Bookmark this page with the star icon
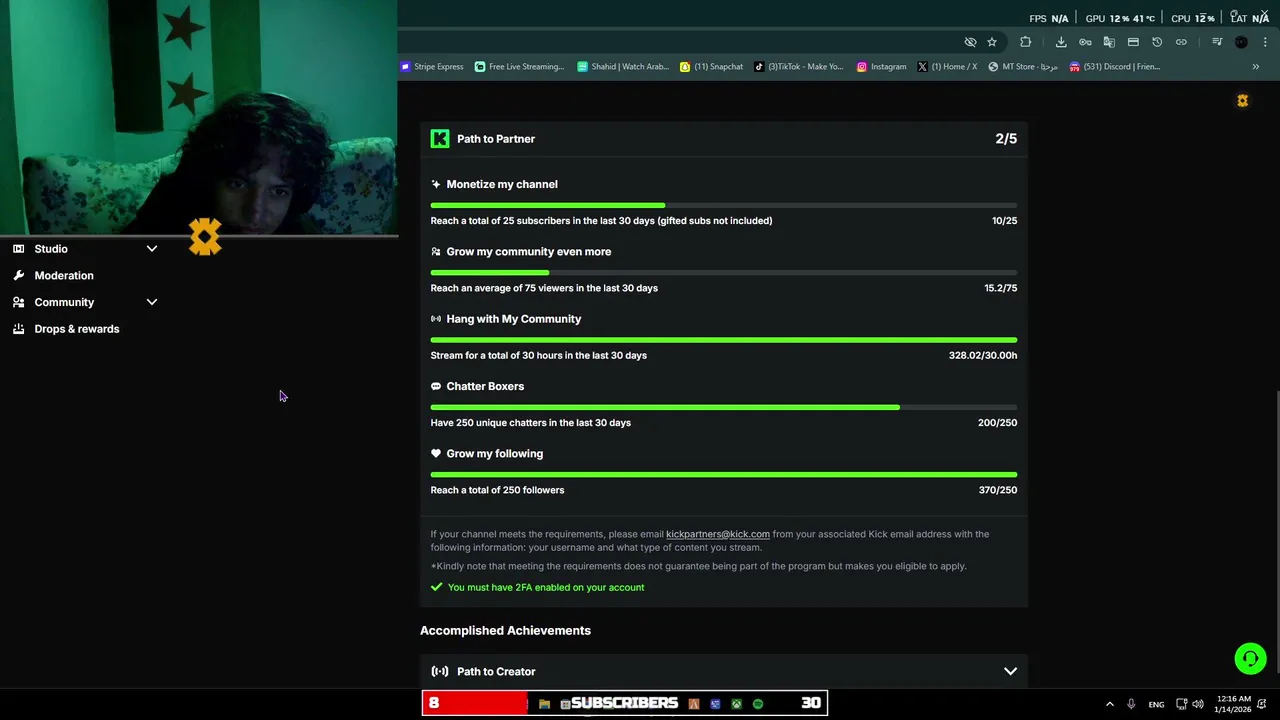This screenshot has width=1280, height=720. click(992, 42)
